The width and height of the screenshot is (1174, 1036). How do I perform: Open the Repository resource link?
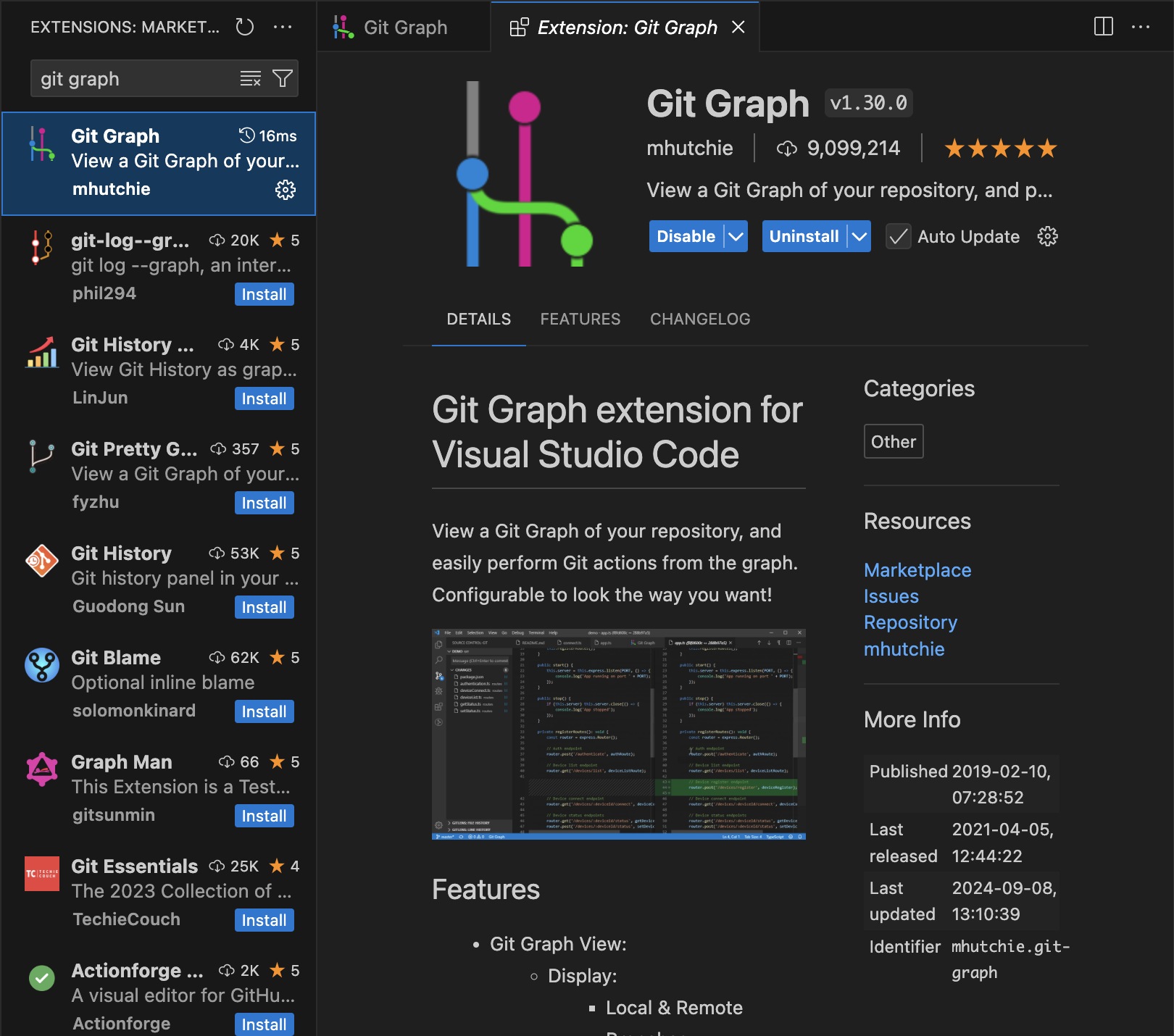pyautogui.click(x=910, y=622)
